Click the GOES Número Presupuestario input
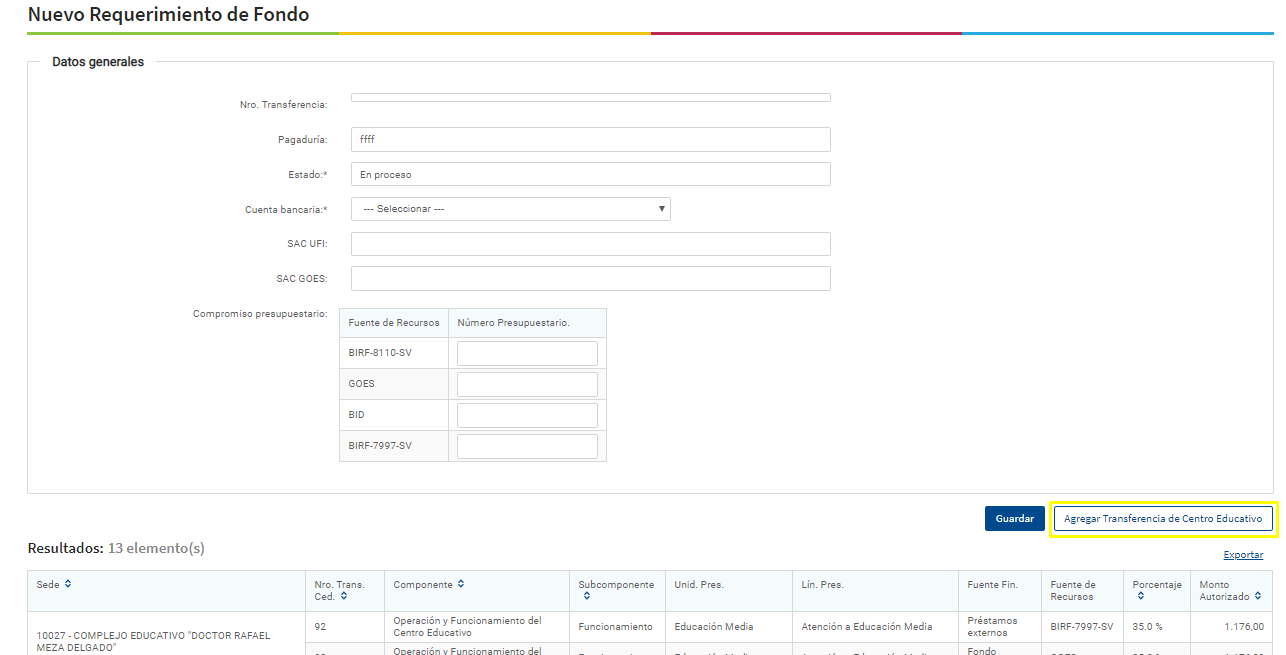Viewport: 1286px width, 655px height. (x=527, y=384)
